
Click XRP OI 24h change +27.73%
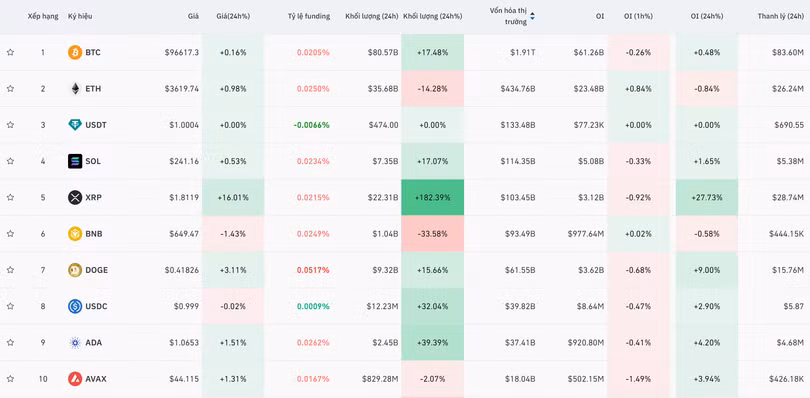click(707, 197)
